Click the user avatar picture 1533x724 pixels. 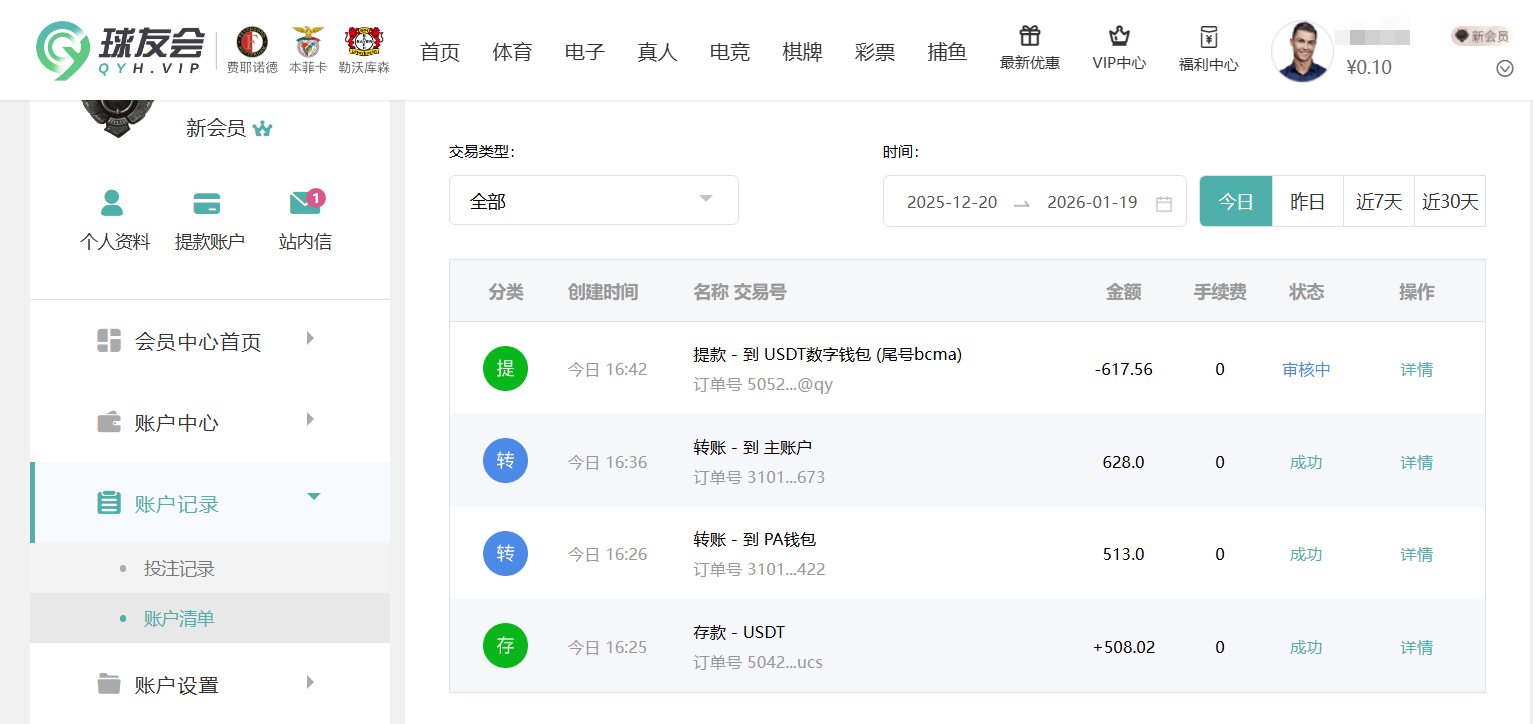click(1302, 51)
